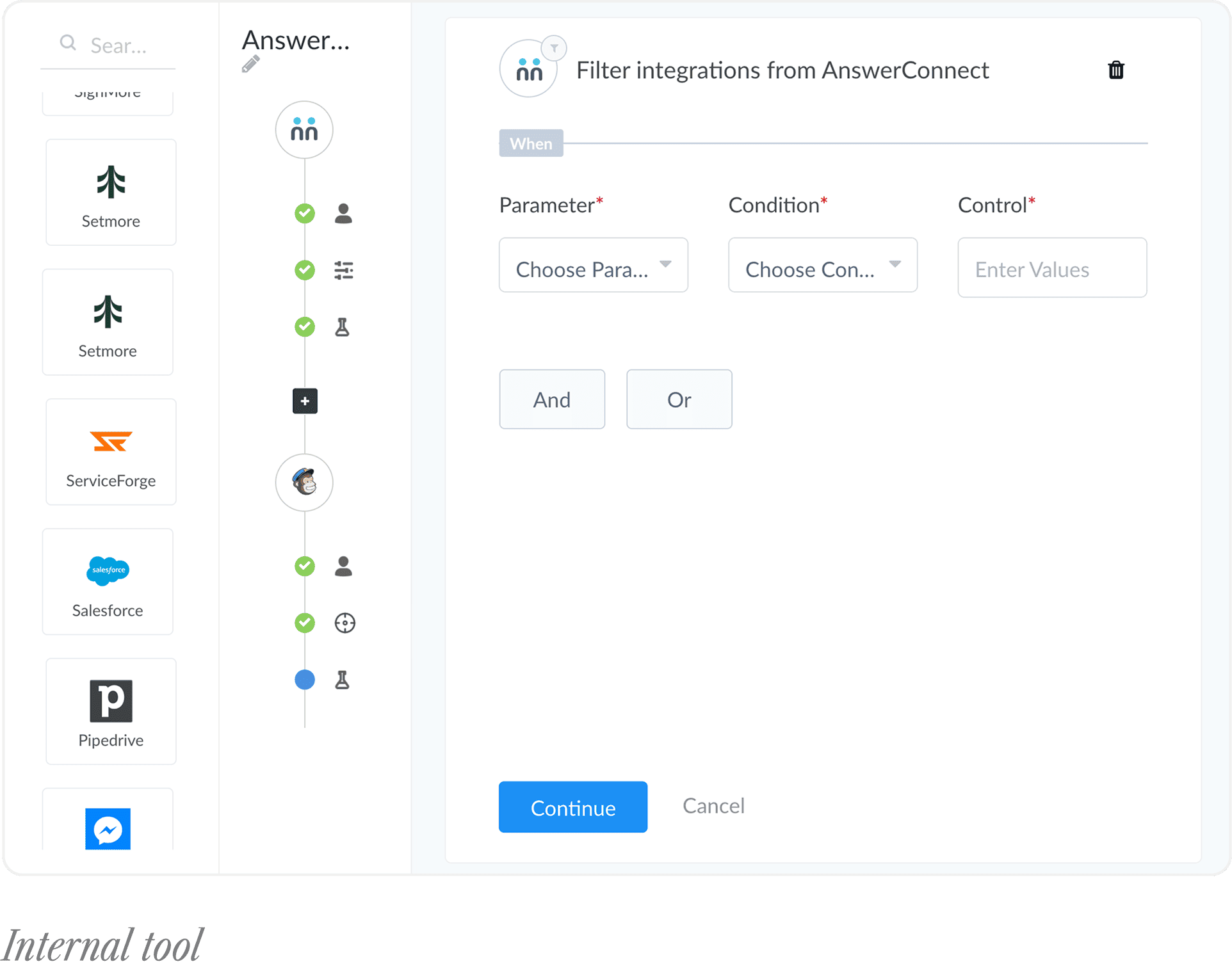Click green check beside first user icon
The image size is (1232, 971).
click(305, 213)
